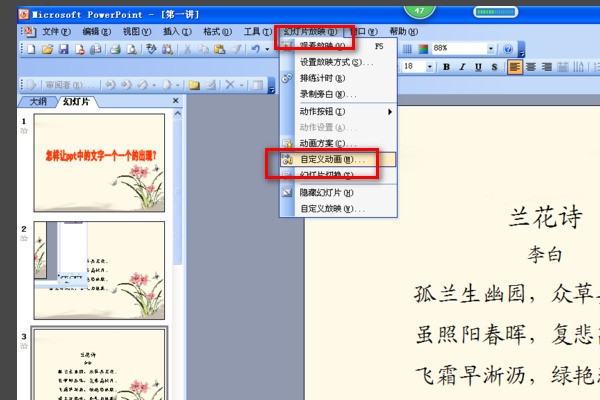The width and height of the screenshot is (600, 400).
Task: Click the New presentation icon
Action: [x=32, y=48]
